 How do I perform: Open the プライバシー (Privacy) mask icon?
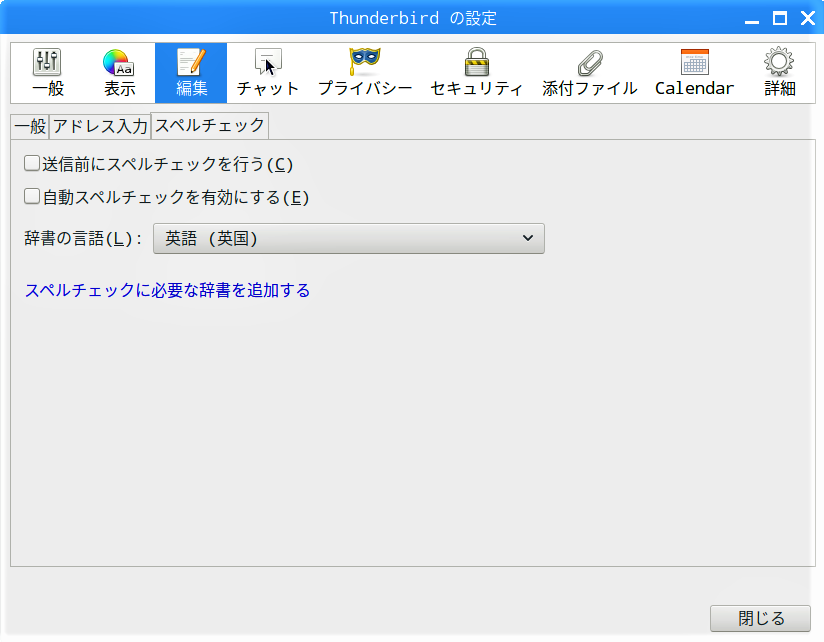pos(365,61)
